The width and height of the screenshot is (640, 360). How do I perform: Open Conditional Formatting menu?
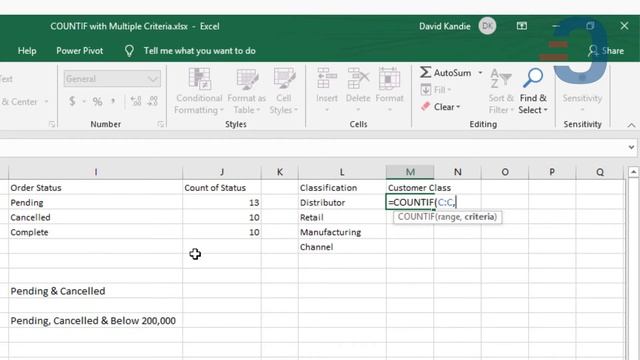[x=199, y=91]
